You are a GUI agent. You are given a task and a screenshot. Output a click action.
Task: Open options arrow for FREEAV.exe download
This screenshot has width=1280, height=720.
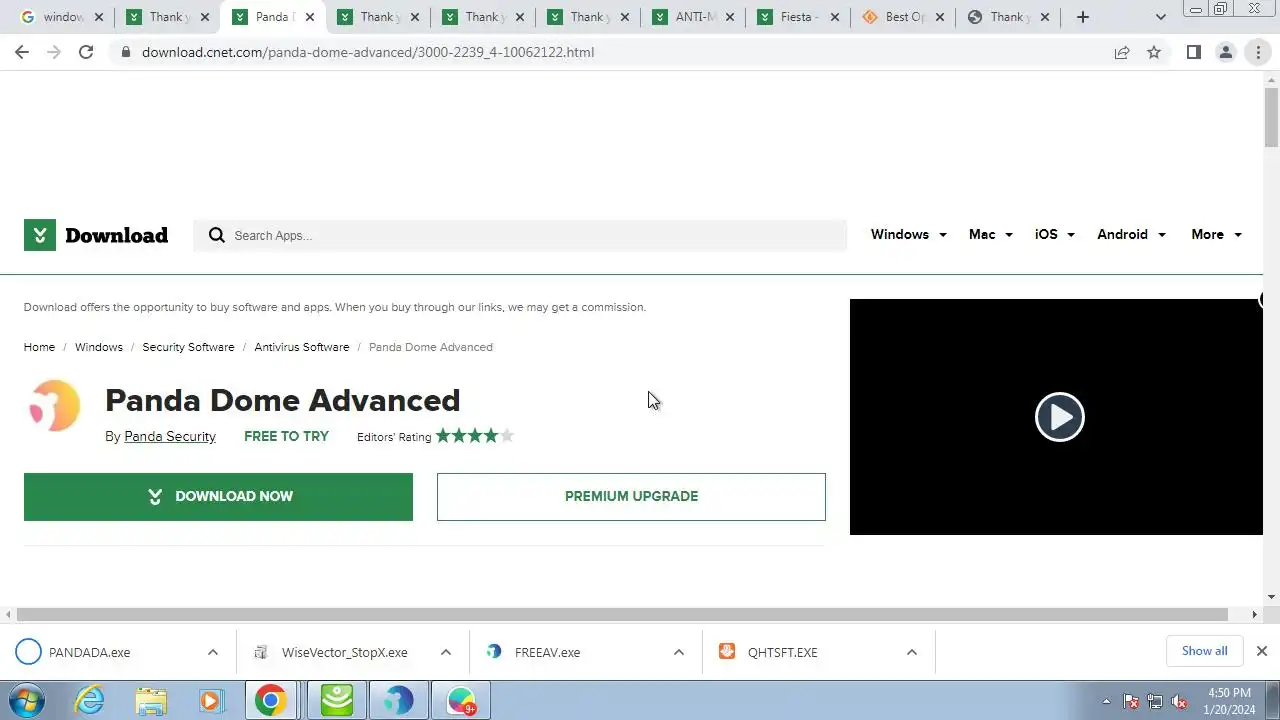[x=678, y=652]
